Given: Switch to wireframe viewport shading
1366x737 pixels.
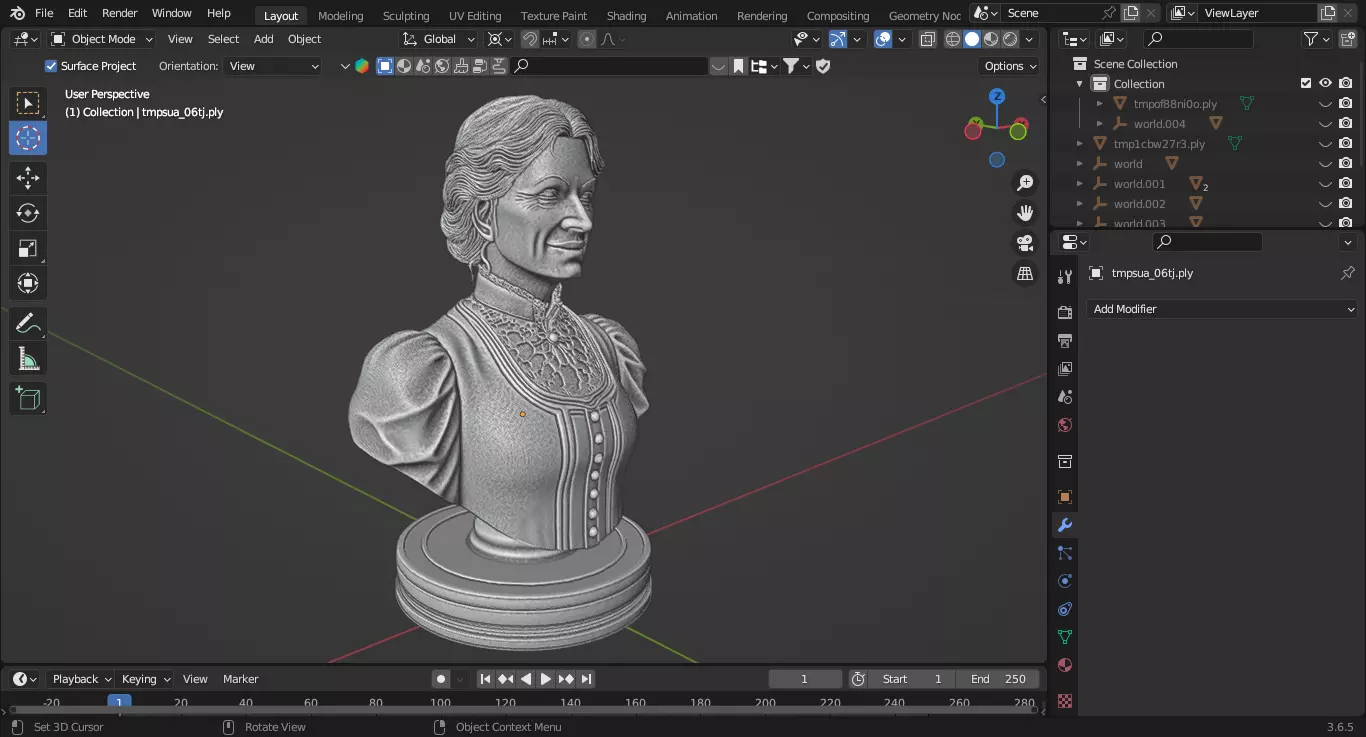Looking at the screenshot, I should click(x=952, y=39).
